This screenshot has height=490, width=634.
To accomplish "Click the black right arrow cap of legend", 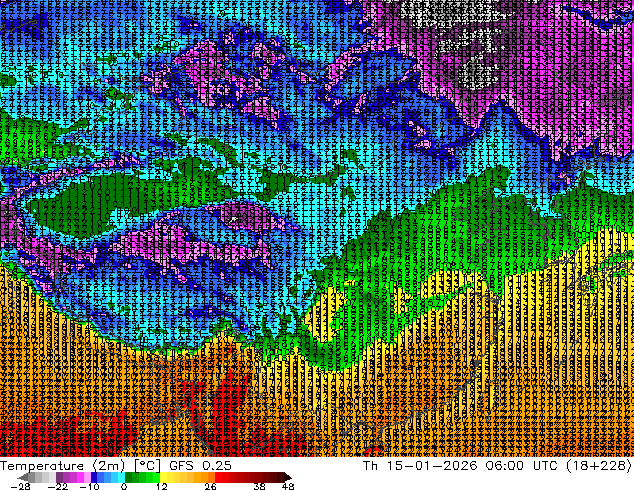I will [x=287, y=477].
